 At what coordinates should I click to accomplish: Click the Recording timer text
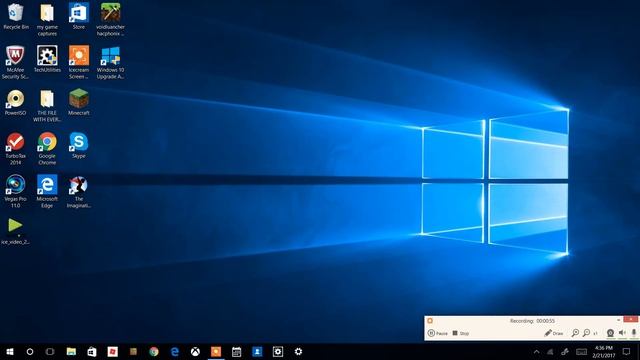pos(532,321)
